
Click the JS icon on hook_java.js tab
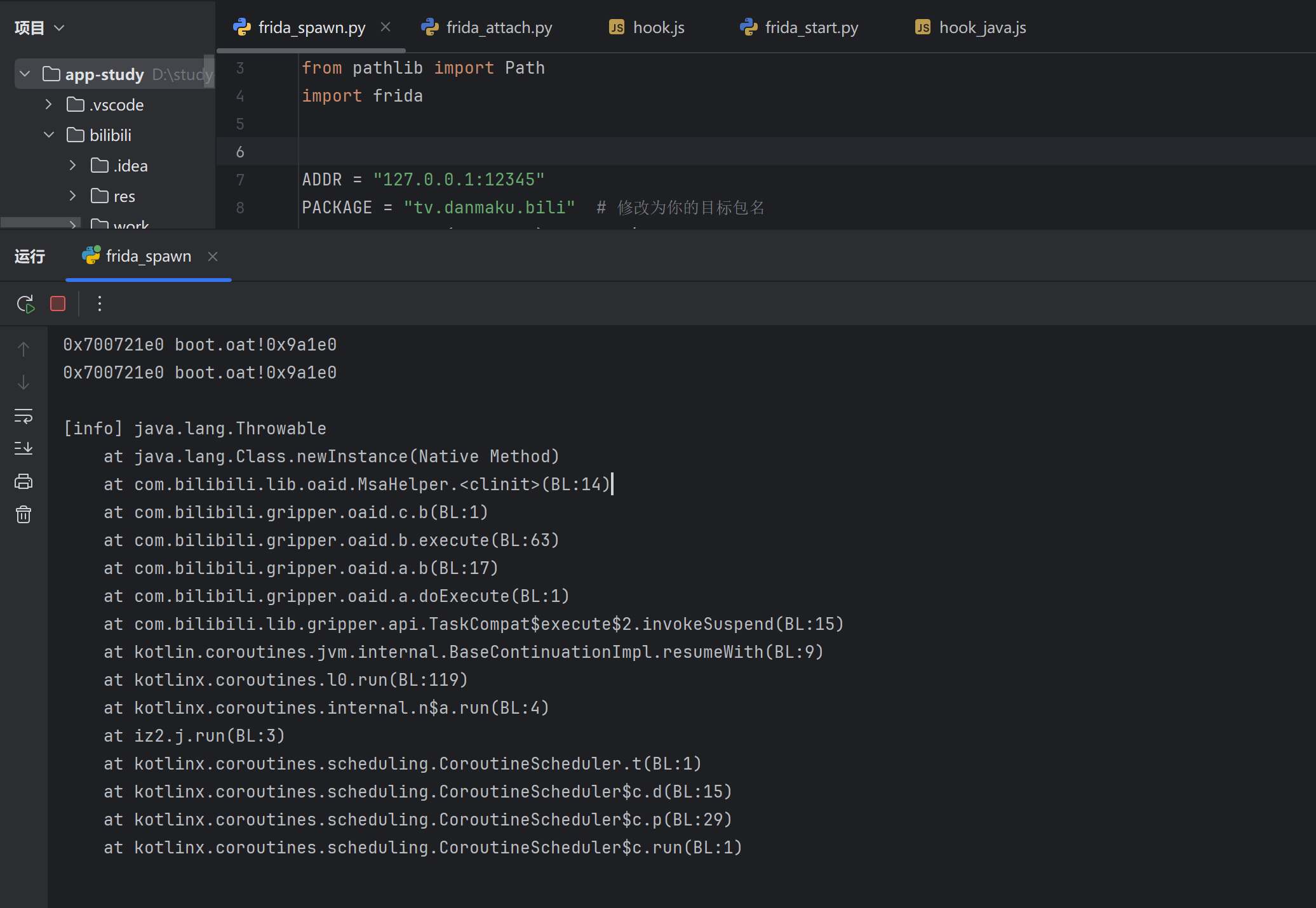pos(923,27)
